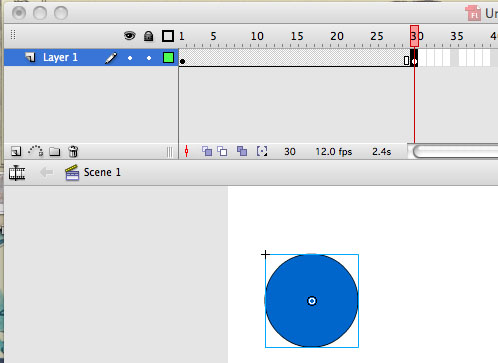The width and height of the screenshot is (498, 363).
Task: Enable Onion Skin mode
Action: 207,151
